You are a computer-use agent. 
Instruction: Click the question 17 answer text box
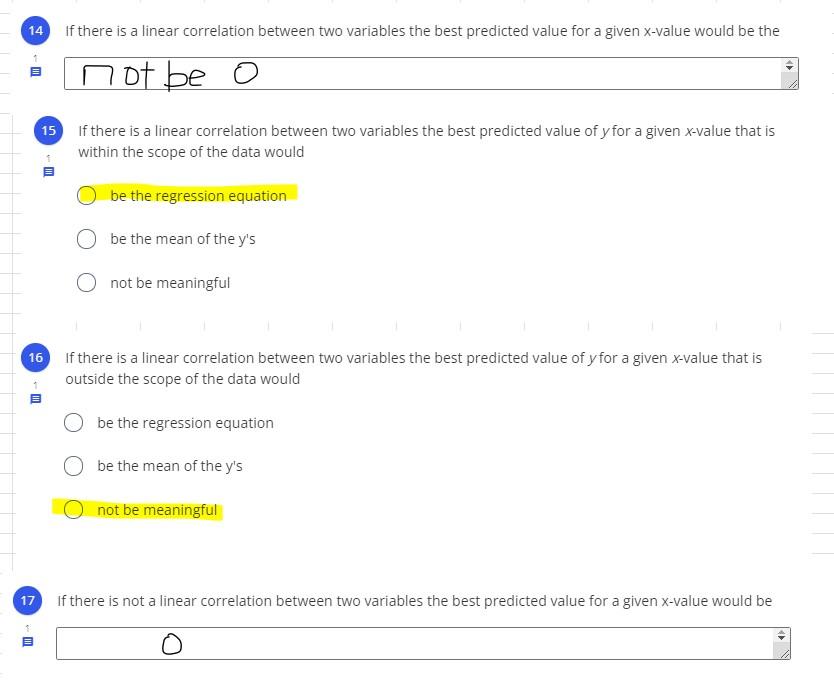pyautogui.click(x=415, y=644)
